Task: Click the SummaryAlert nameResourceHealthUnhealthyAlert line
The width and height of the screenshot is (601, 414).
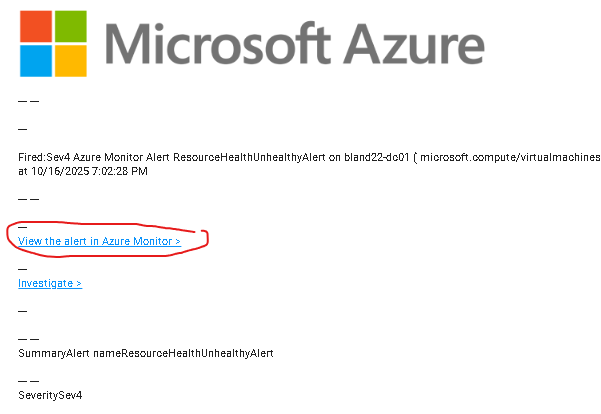Action: 146,353
